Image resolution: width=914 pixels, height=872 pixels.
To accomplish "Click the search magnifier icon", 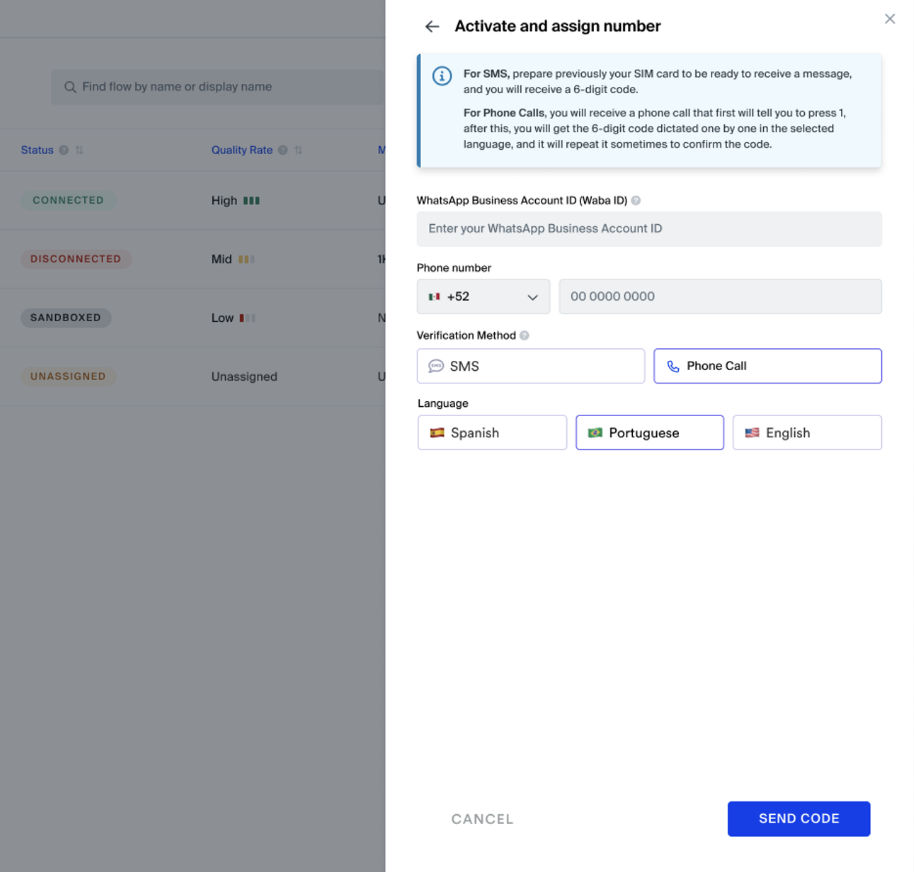I will pos(70,87).
